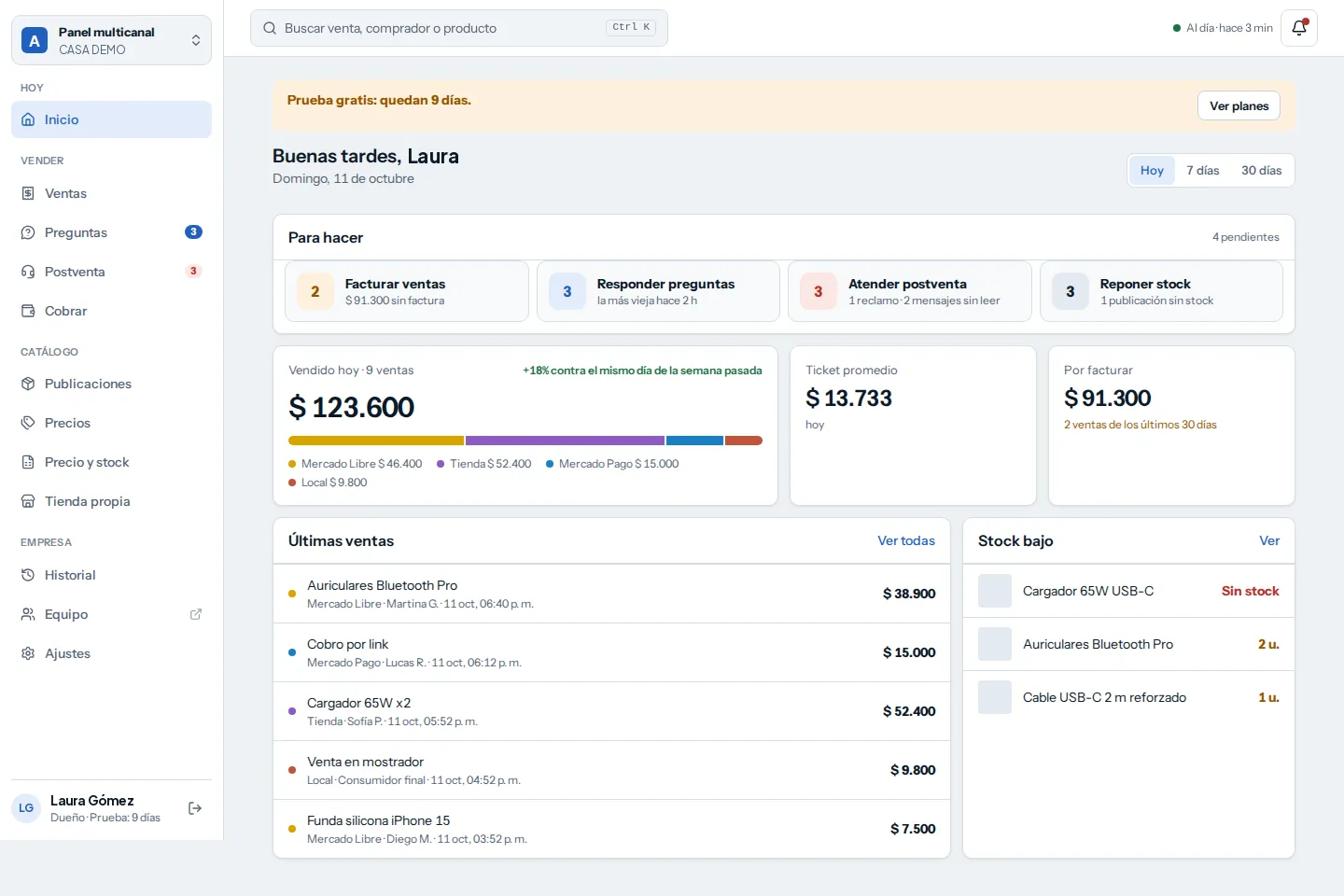Click the Precios tag icon

(x=28, y=423)
